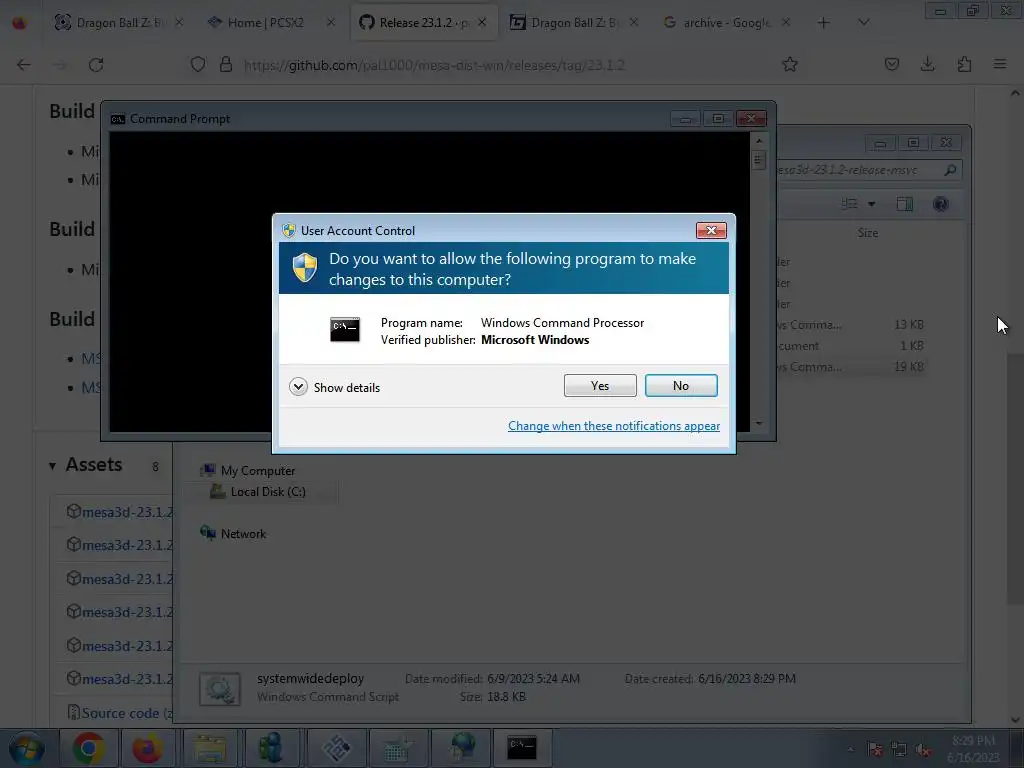
Task: Reload the GitHub page in Firefox
Action: pyautogui.click(x=96, y=65)
